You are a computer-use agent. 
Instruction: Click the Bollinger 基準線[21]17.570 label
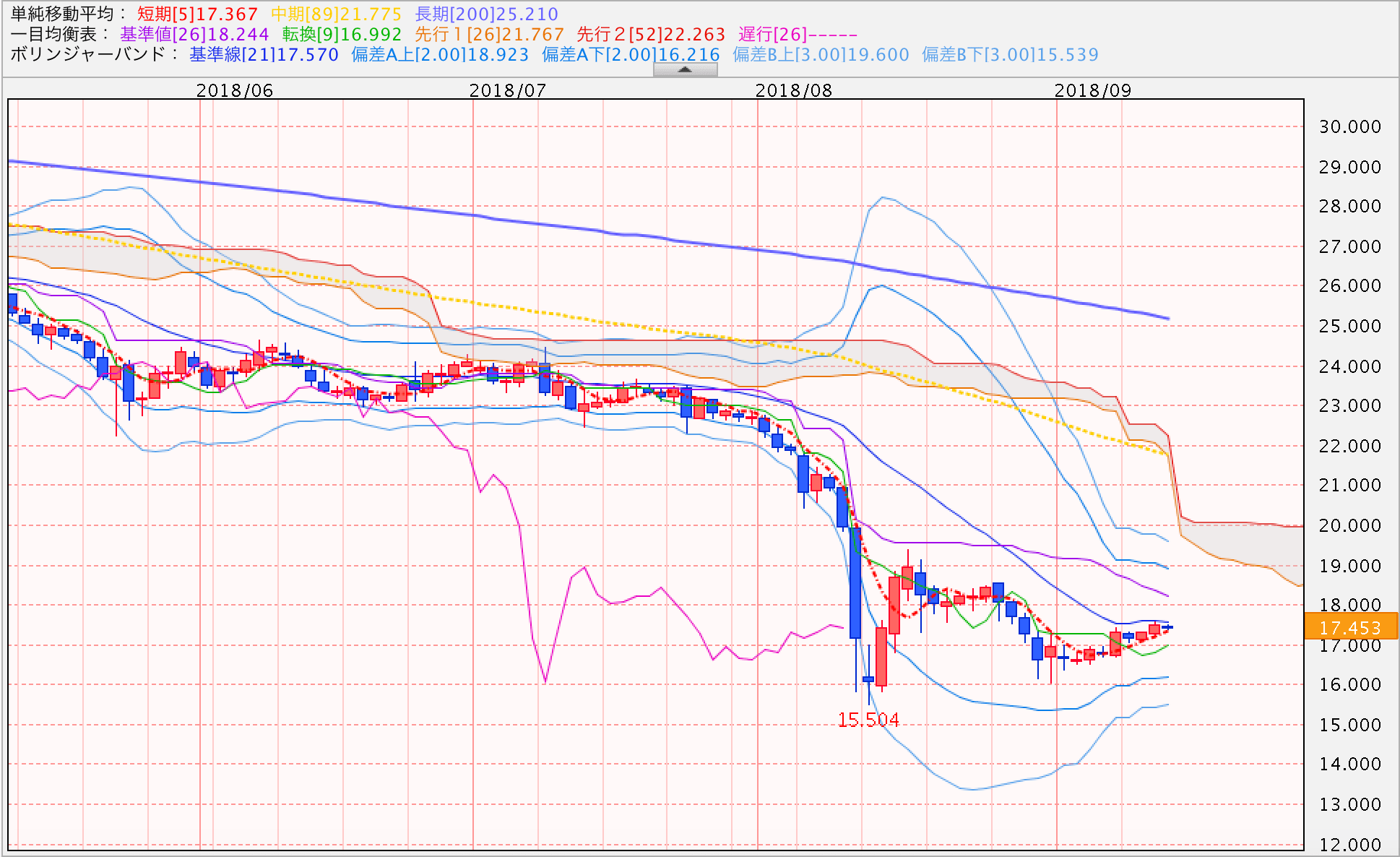[x=264, y=55]
